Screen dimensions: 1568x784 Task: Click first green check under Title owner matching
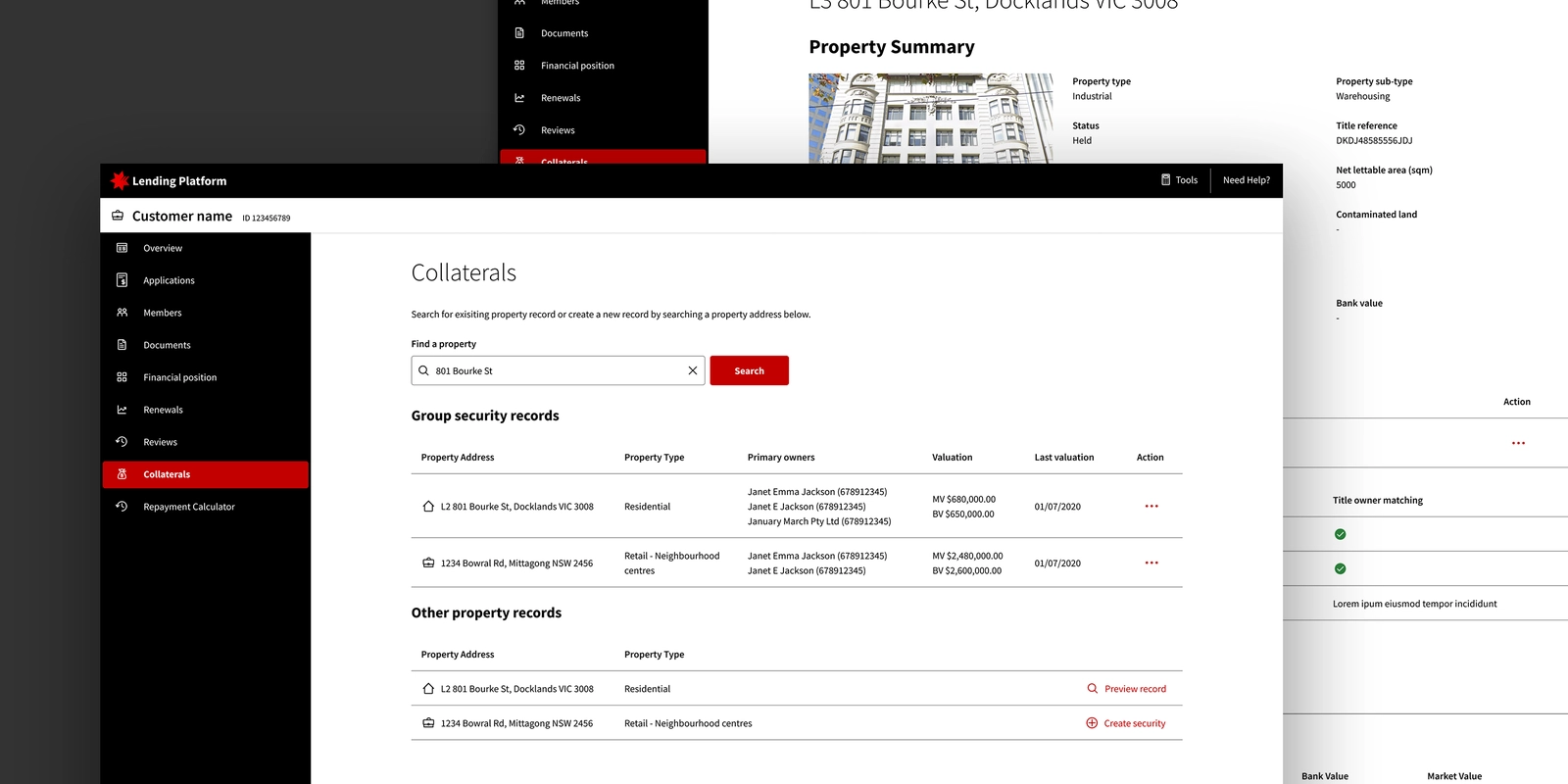click(1340, 534)
